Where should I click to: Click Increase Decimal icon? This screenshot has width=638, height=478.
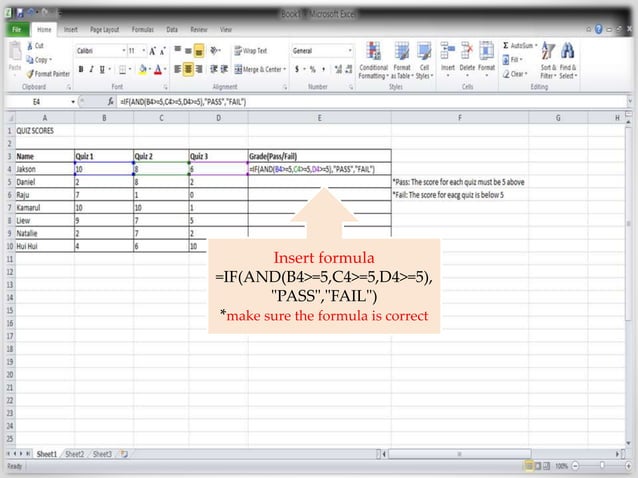pos(338,70)
